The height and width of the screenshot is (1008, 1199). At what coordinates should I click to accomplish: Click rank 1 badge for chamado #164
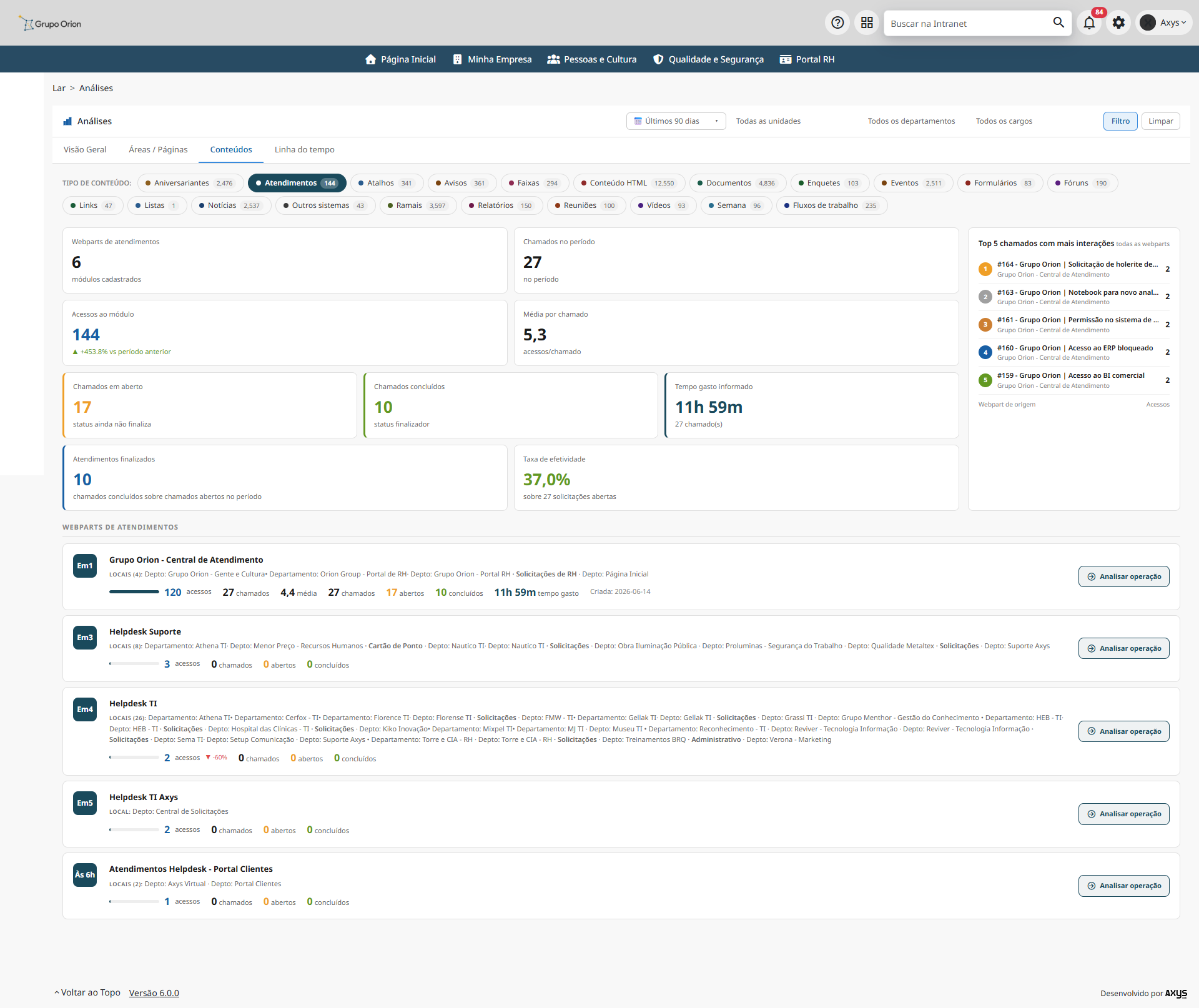tap(985, 269)
